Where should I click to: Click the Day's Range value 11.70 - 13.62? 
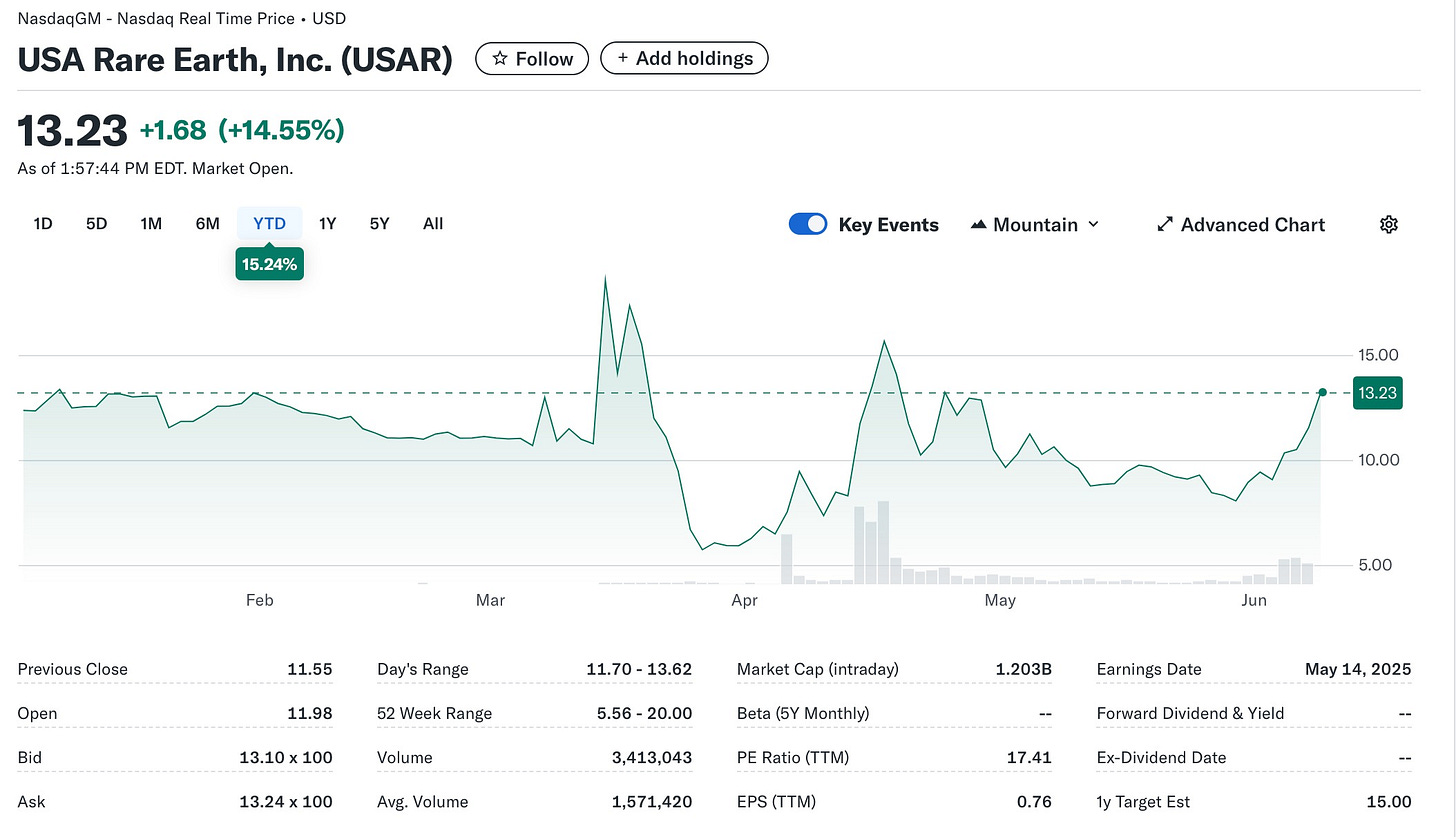[639, 670]
